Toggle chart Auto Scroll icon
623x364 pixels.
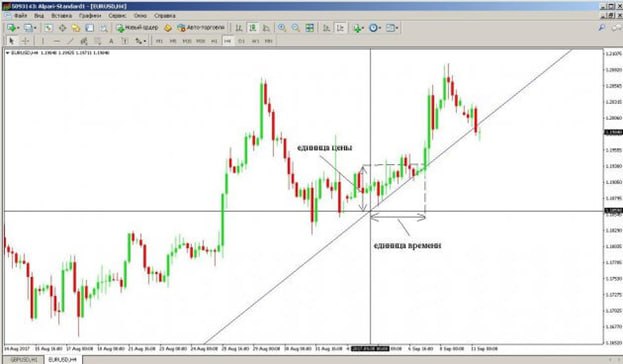[326, 28]
